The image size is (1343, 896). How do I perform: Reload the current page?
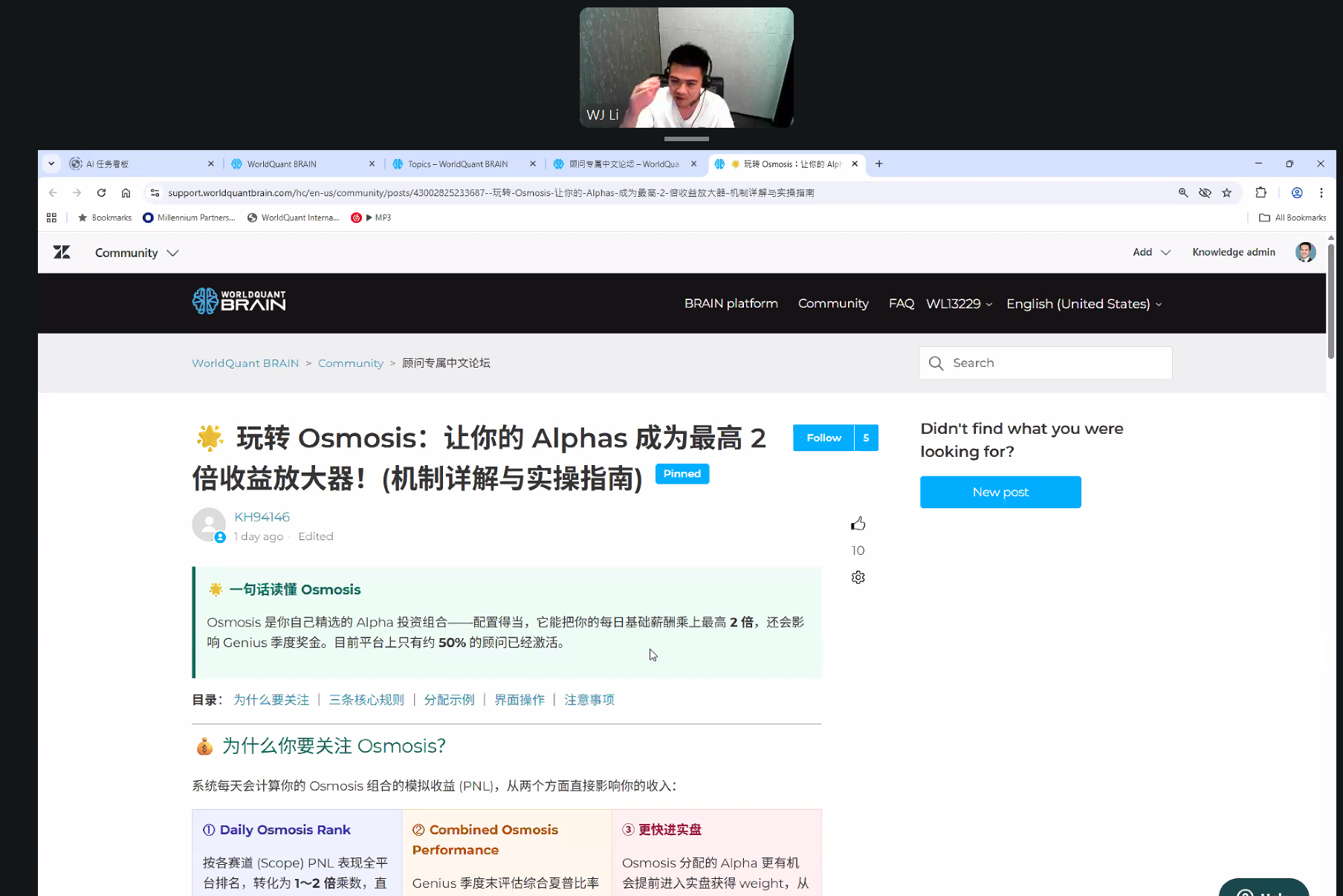tap(101, 192)
